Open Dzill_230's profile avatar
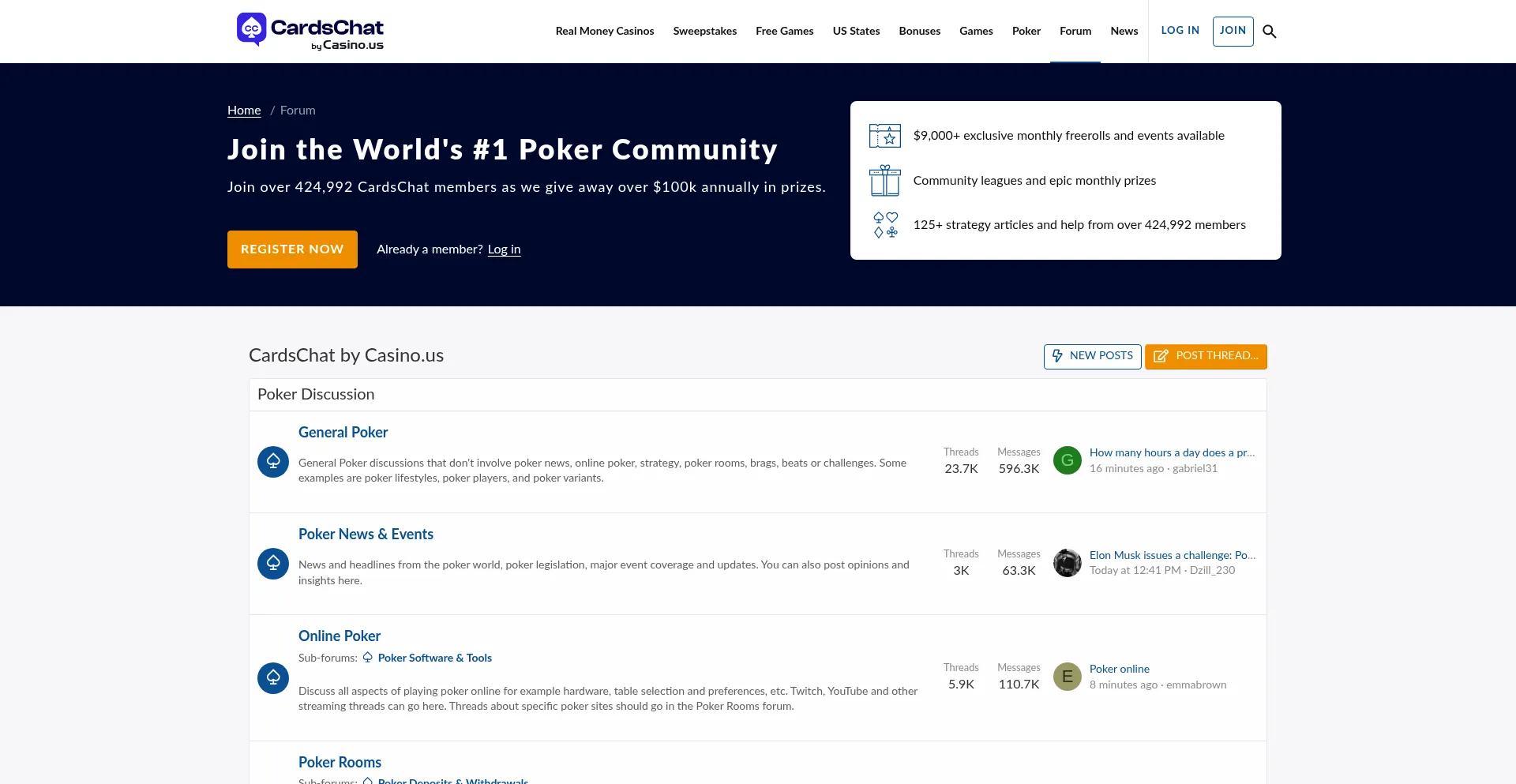 (1068, 563)
